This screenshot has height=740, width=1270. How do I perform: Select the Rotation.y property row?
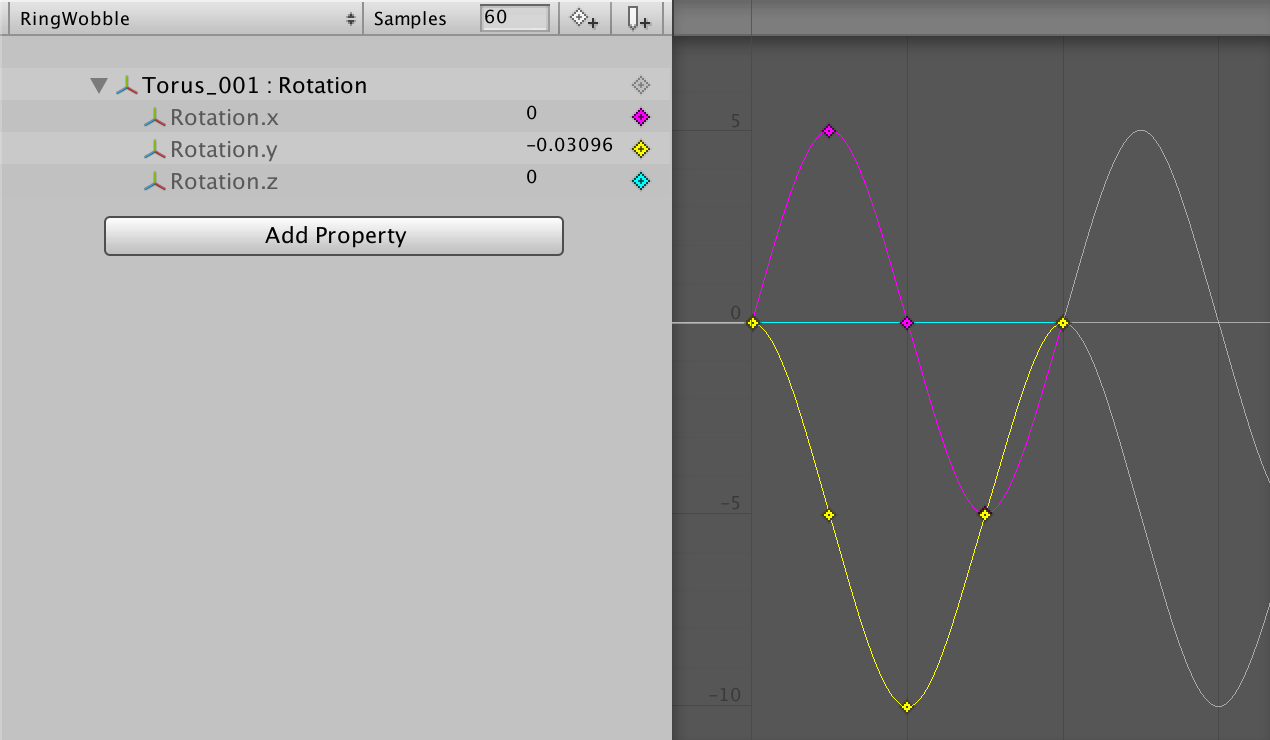(x=224, y=150)
